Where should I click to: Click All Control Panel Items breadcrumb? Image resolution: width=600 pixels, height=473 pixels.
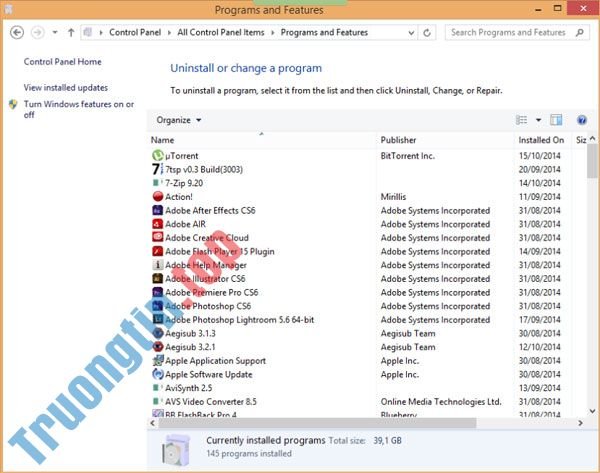(x=221, y=33)
